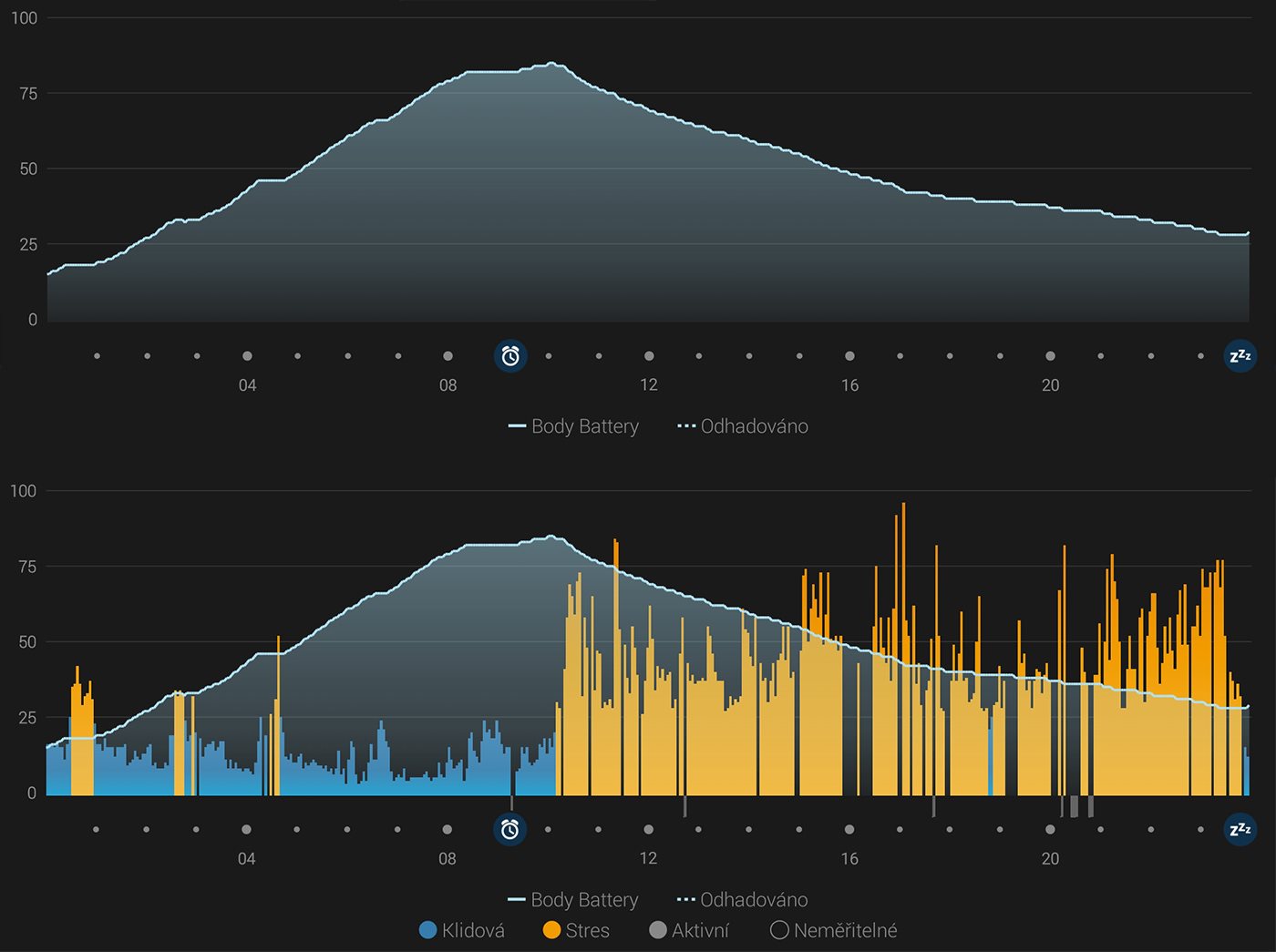Click the zZz sleep icon on the bottom chart
The image size is (1276, 952).
point(1240,829)
